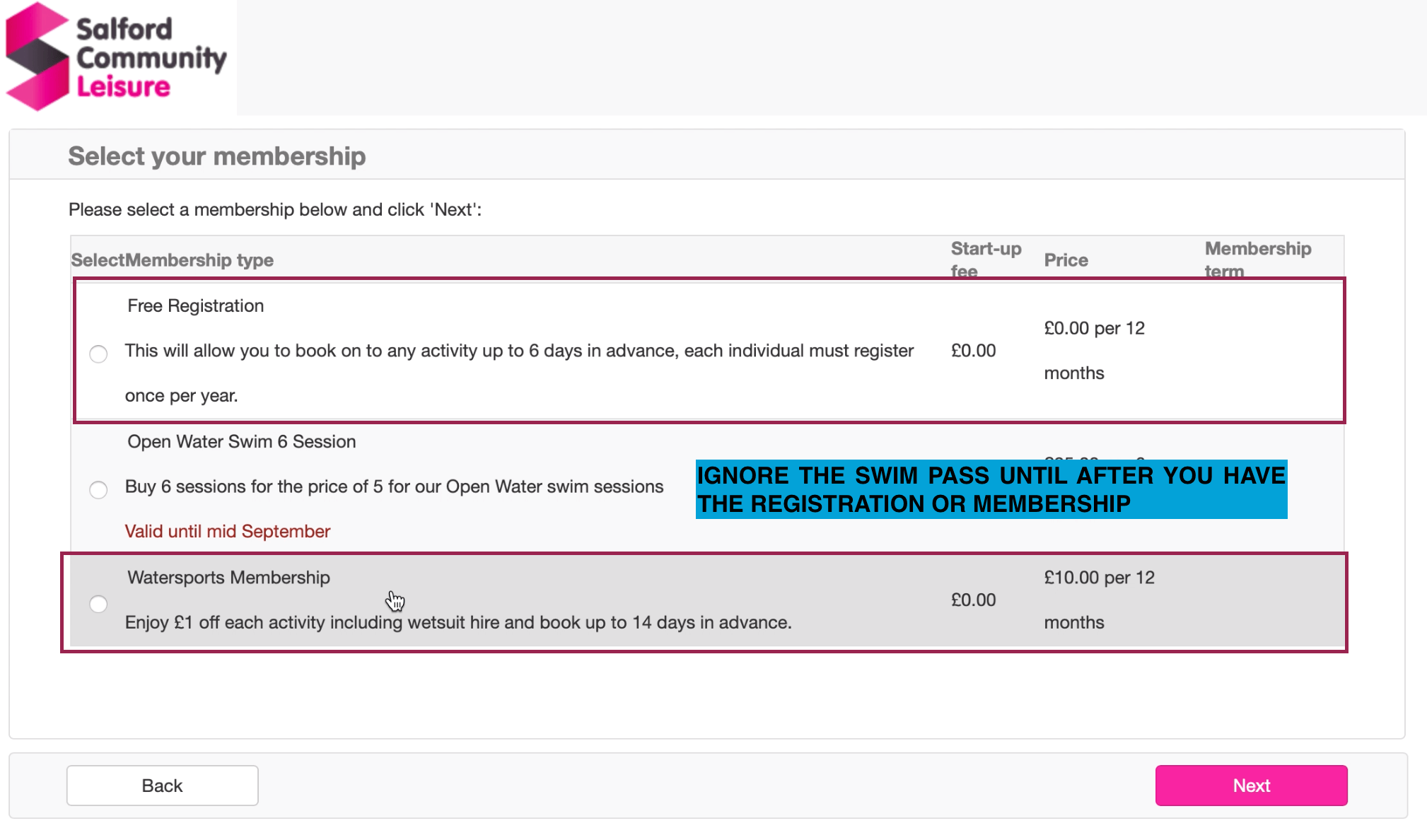Click the Valid until mid September note
The image size is (1427, 840).
[x=227, y=531]
